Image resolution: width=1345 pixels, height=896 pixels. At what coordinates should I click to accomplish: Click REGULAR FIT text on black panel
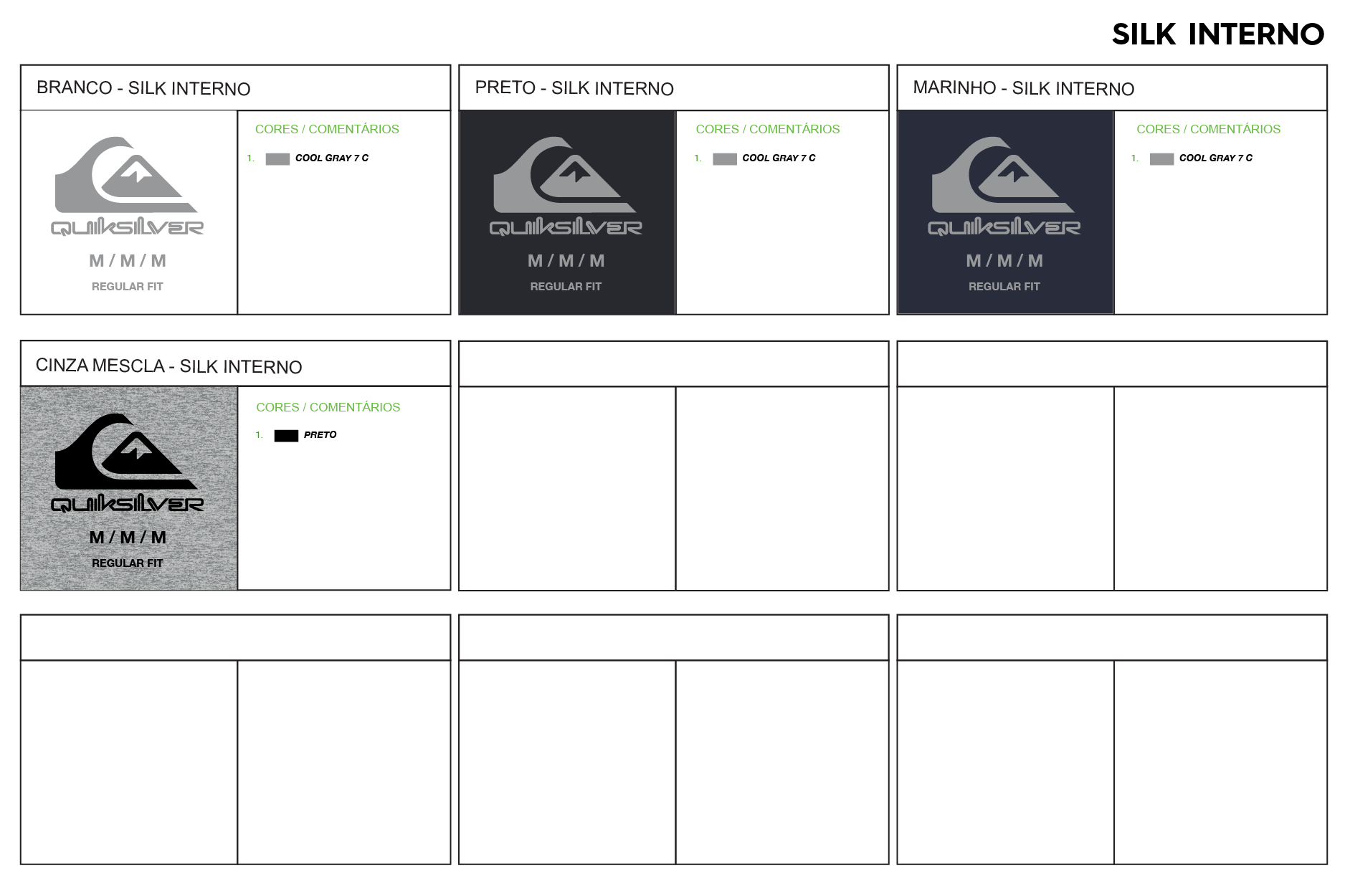coord(566,287)
